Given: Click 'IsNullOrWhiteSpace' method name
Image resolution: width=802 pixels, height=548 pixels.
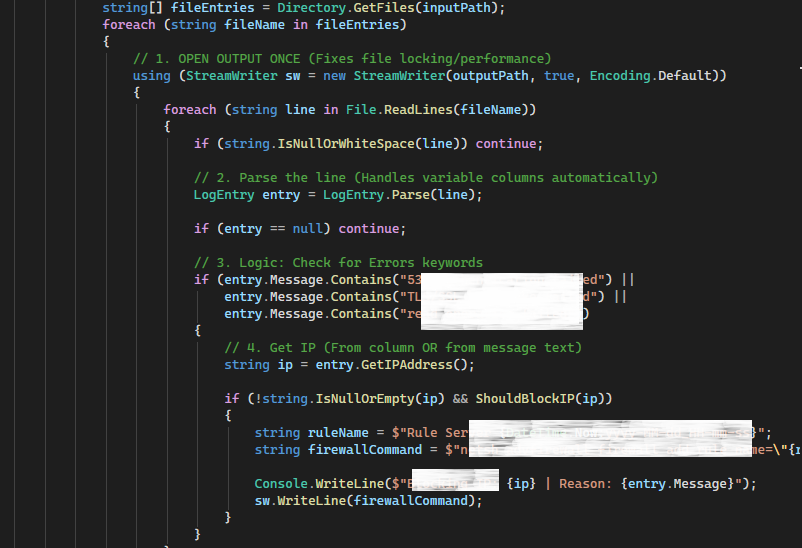Looking at the screenshot, I should pyautogui.click(x=346, y=144).
